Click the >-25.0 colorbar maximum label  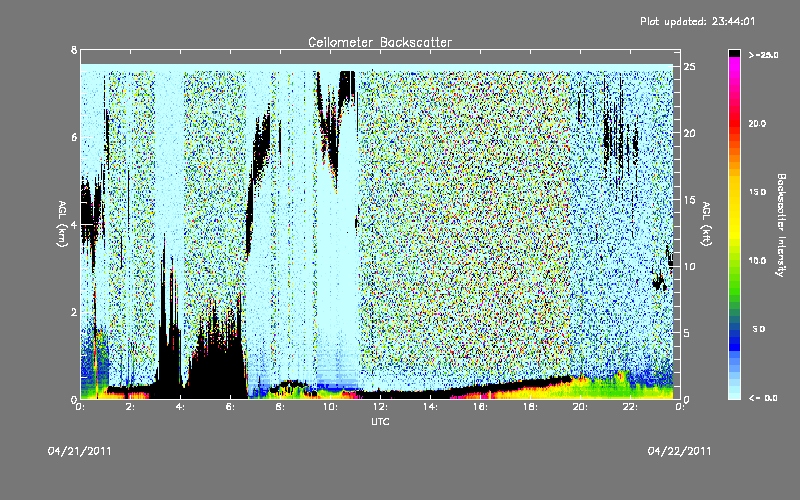click(x=764, y=55)
